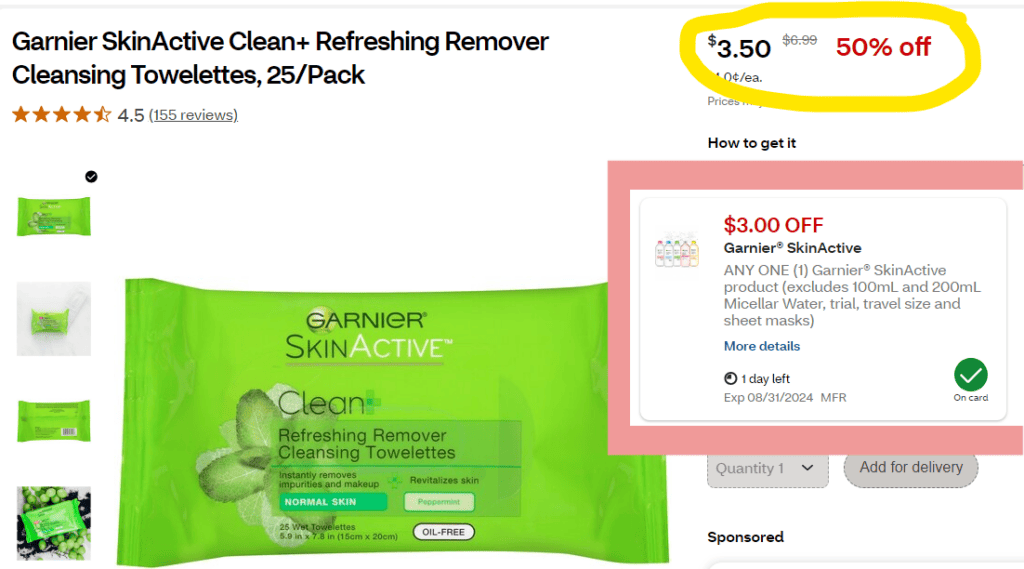Image resolution: width=1024 pixels, height=569 pixels.
Task: Select the first front-package thumbnail
Action: click(x=54, y=216)
